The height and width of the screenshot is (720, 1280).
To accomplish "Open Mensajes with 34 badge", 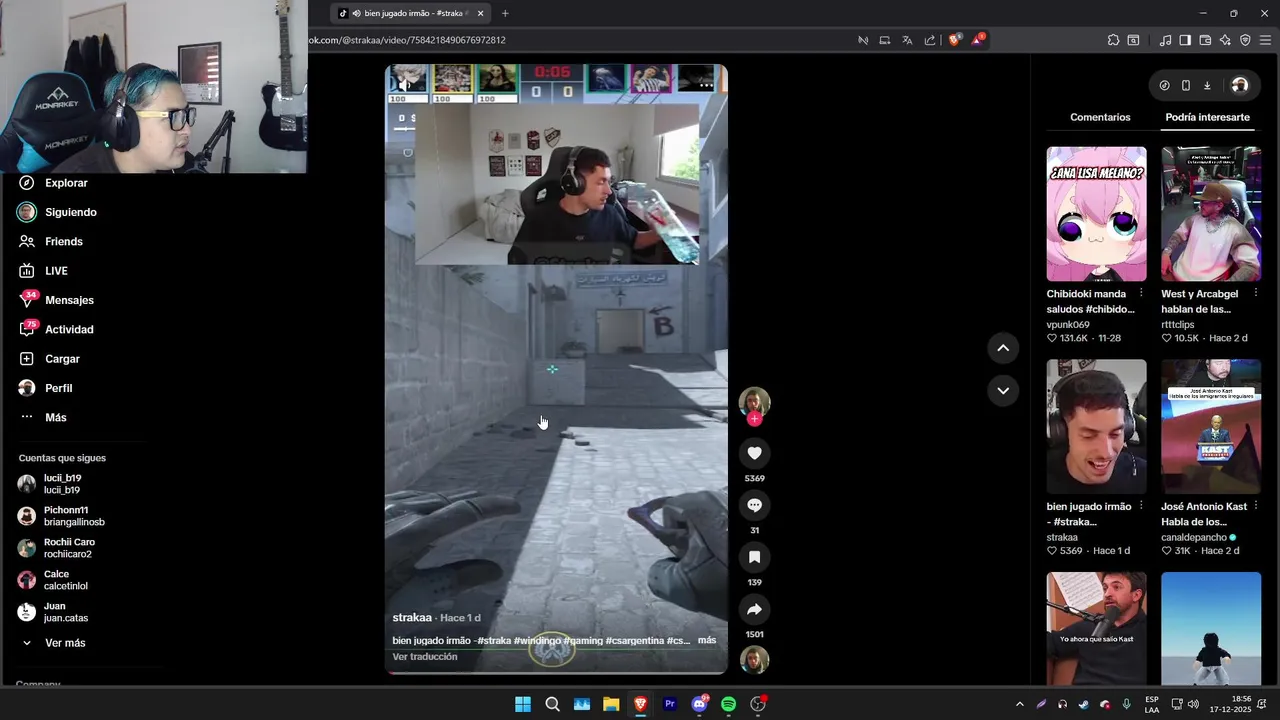I will pyautogui.click(x=69, y=300).
